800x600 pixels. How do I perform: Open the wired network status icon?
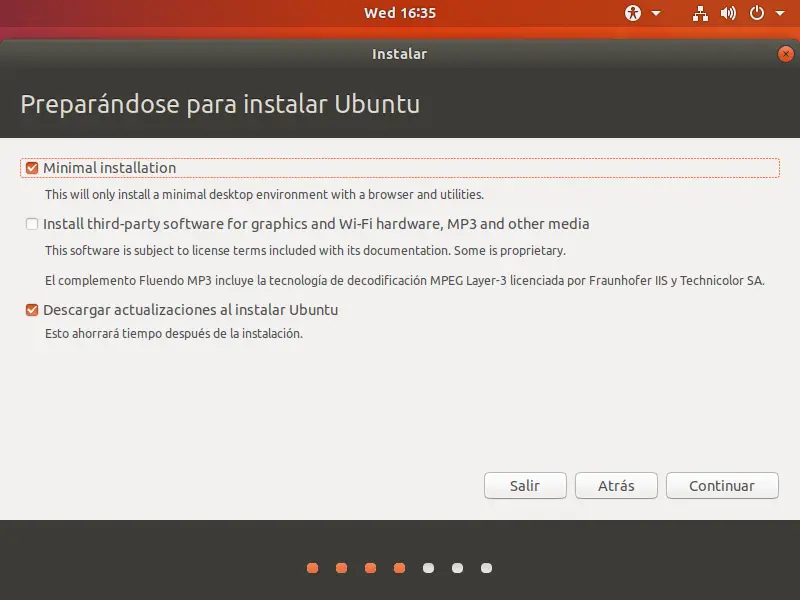(x=700, y=13)
